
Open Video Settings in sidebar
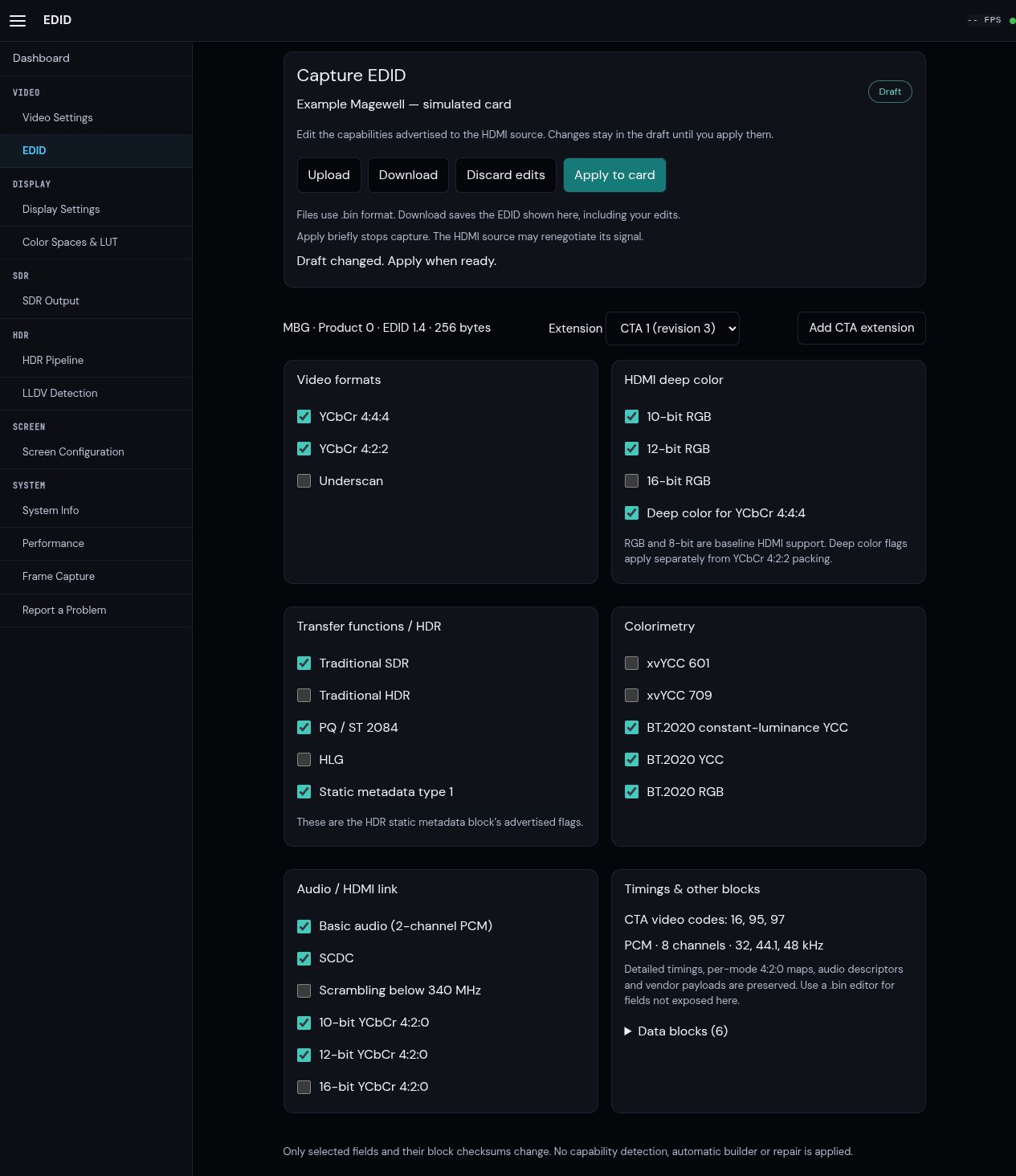click(96, 117)
